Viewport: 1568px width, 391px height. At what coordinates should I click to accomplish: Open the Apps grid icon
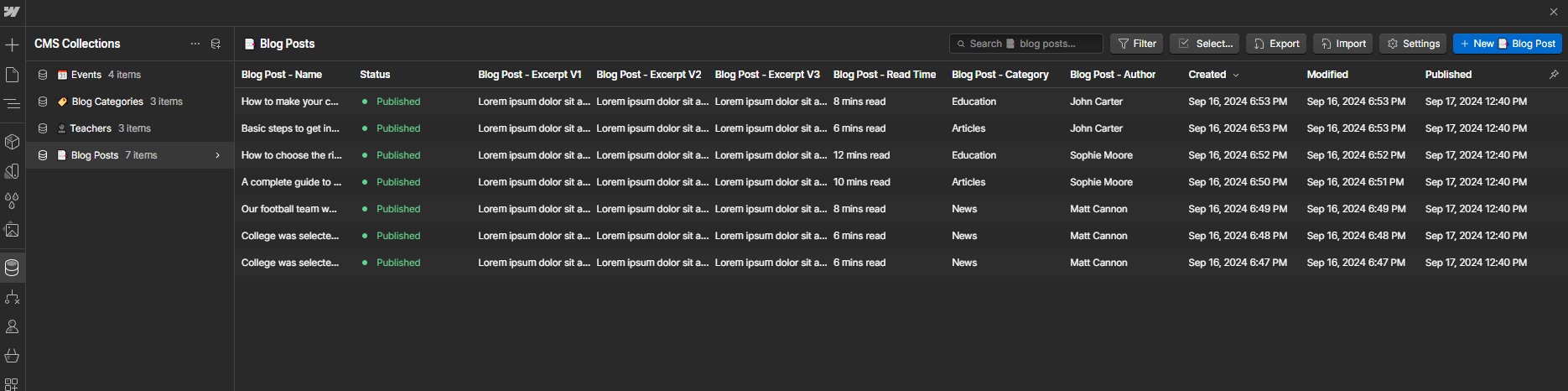click(12, 384)
